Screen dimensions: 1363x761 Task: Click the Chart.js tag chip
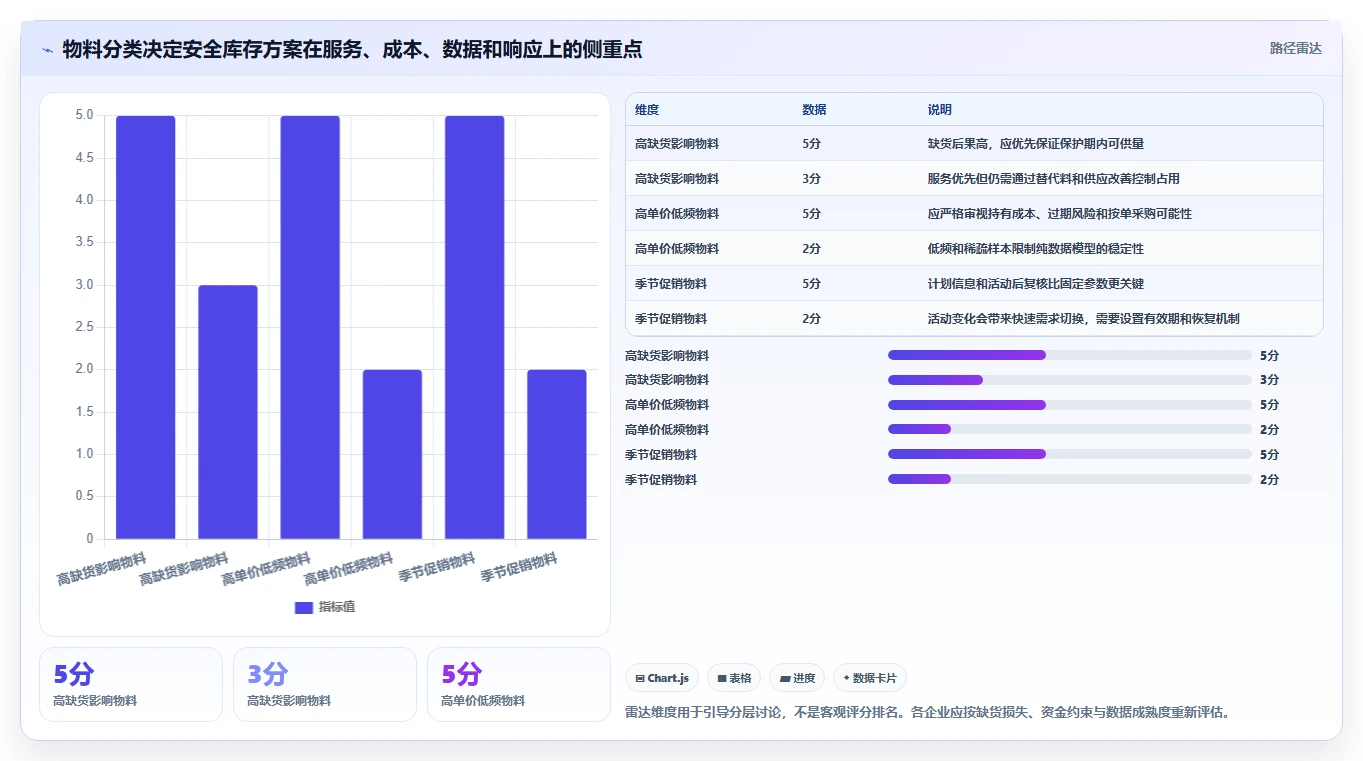pos(662,678)
